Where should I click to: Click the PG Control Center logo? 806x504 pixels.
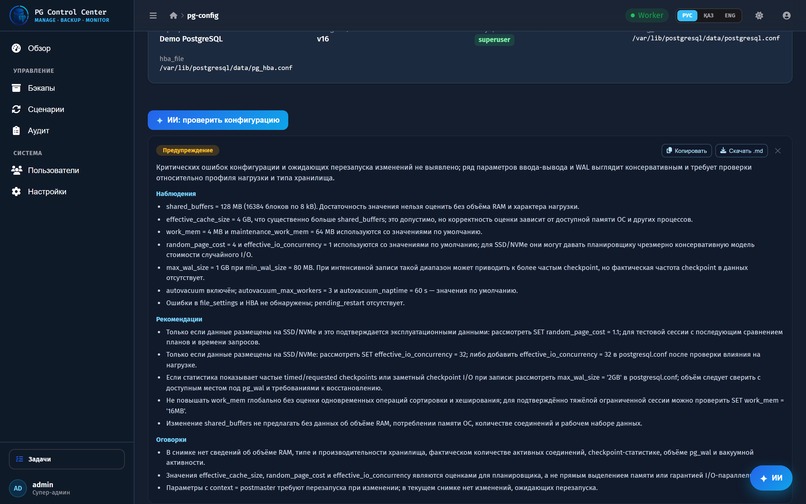[x=19, y=15]
